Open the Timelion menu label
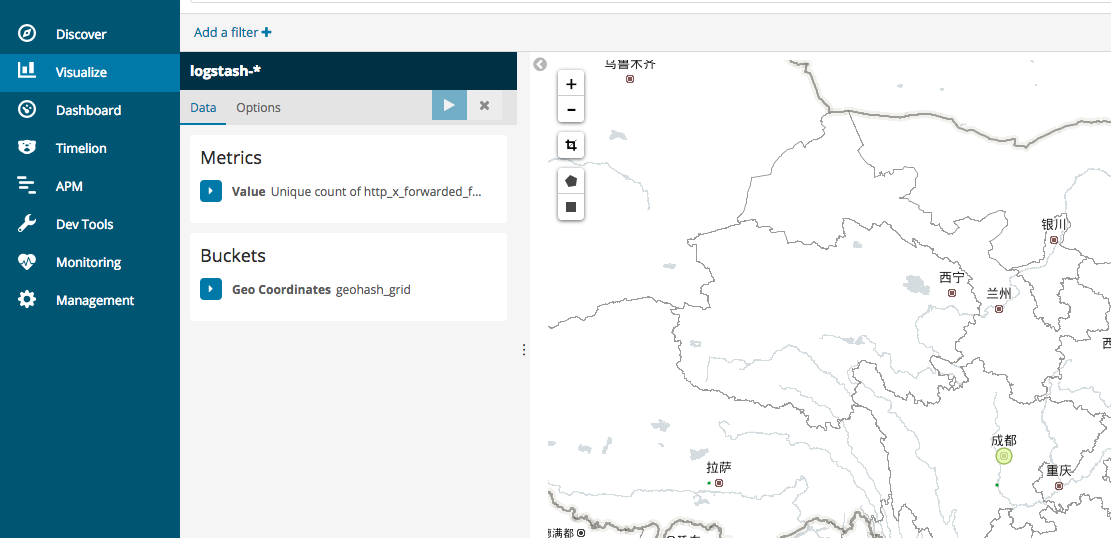The height and width of the screenshot is (538, 1111). pyautogui.click(x=81, y=148)
